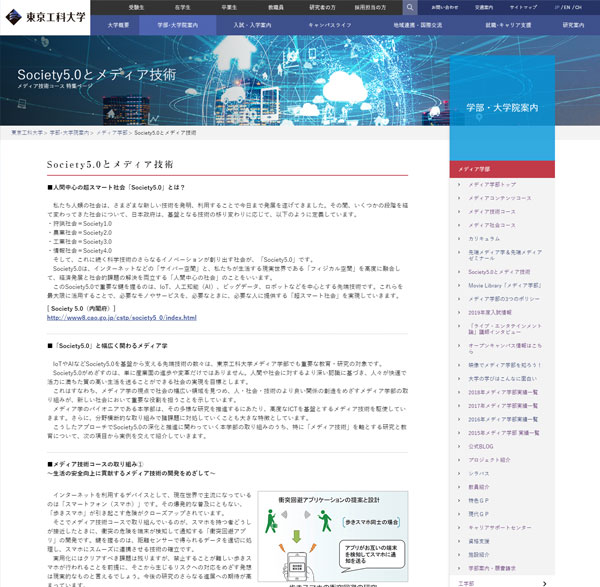
Task: Open 2019年度入試情報 sidebar link
Action: tap(490, 312)
